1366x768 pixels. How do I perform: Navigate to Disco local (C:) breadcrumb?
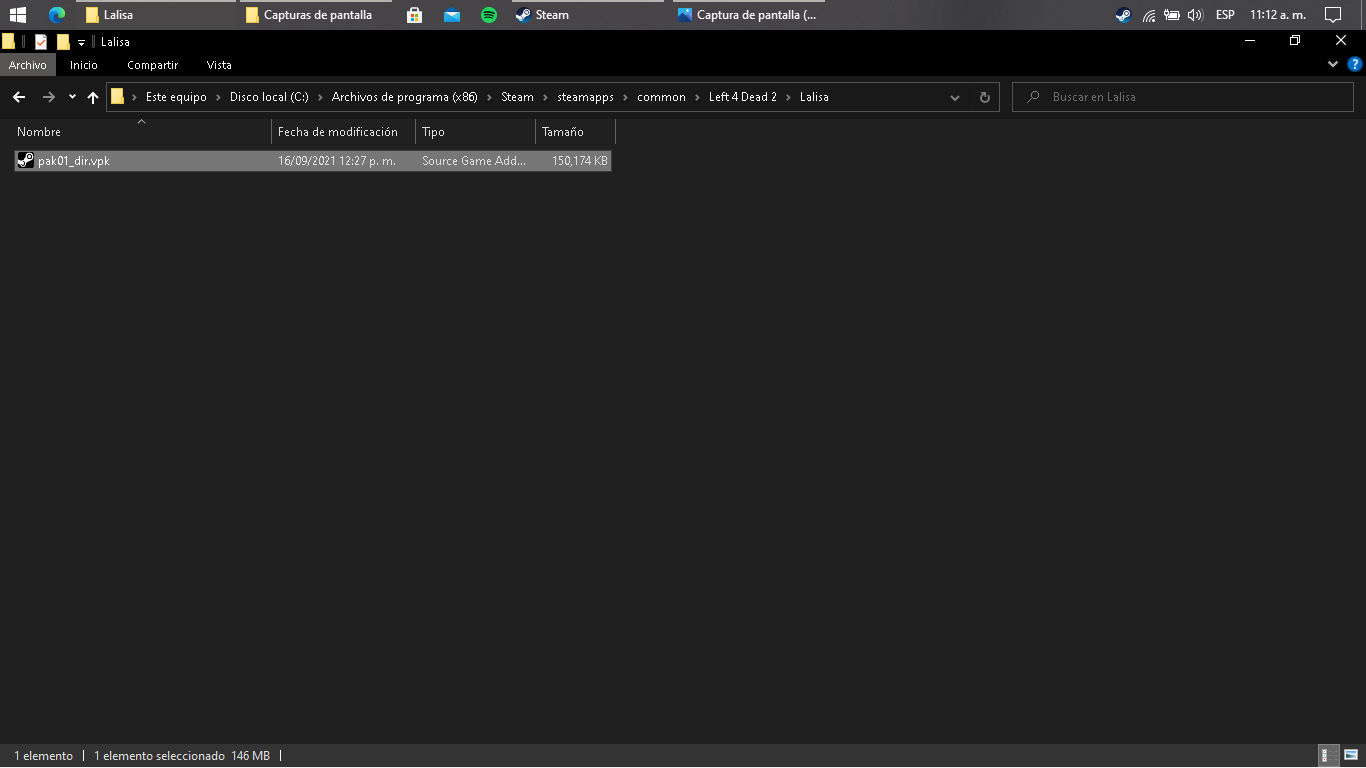[269, 97]
